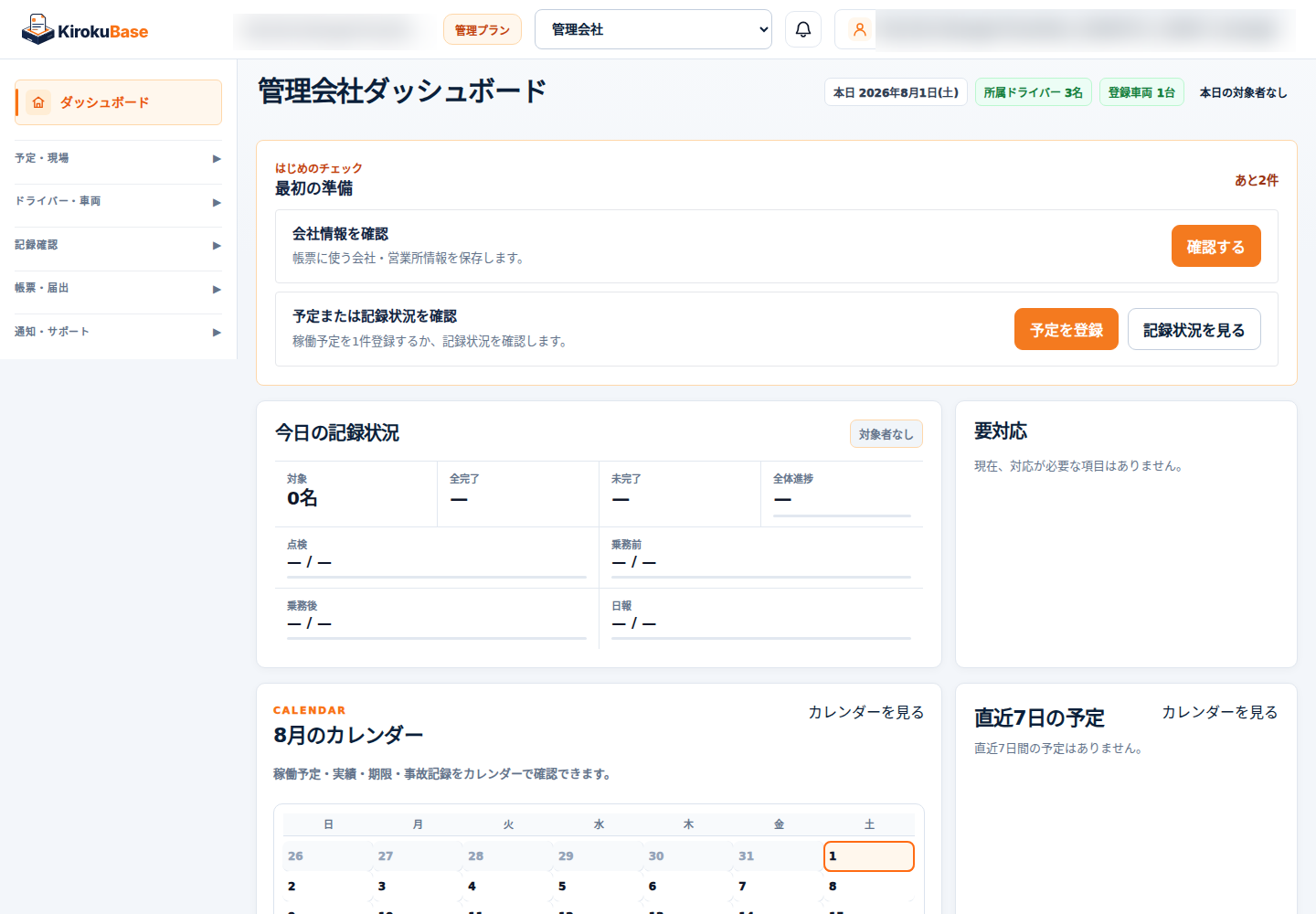
Task: Select calendar day 8
Action: (869, 887)
